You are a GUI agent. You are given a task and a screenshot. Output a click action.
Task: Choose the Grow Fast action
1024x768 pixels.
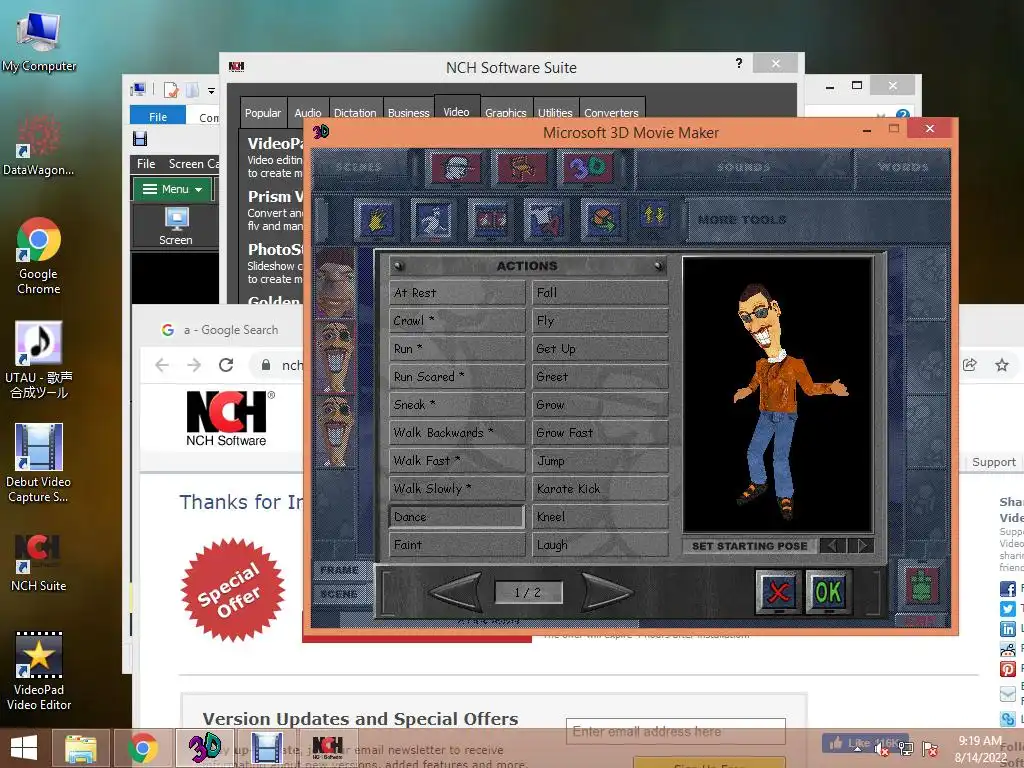600,433
